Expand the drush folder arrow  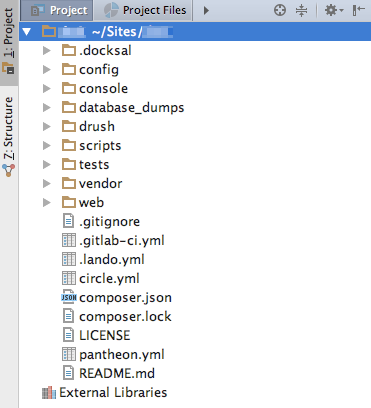pyautogui.click(x=47, y=127)
